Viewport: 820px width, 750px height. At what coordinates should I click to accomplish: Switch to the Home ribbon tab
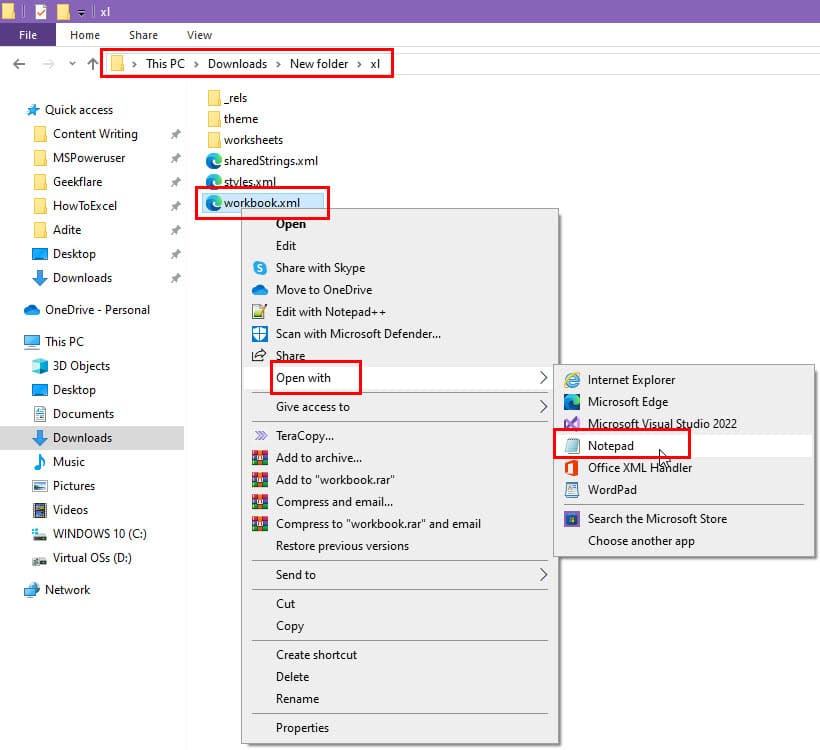[x=85, y=35]
